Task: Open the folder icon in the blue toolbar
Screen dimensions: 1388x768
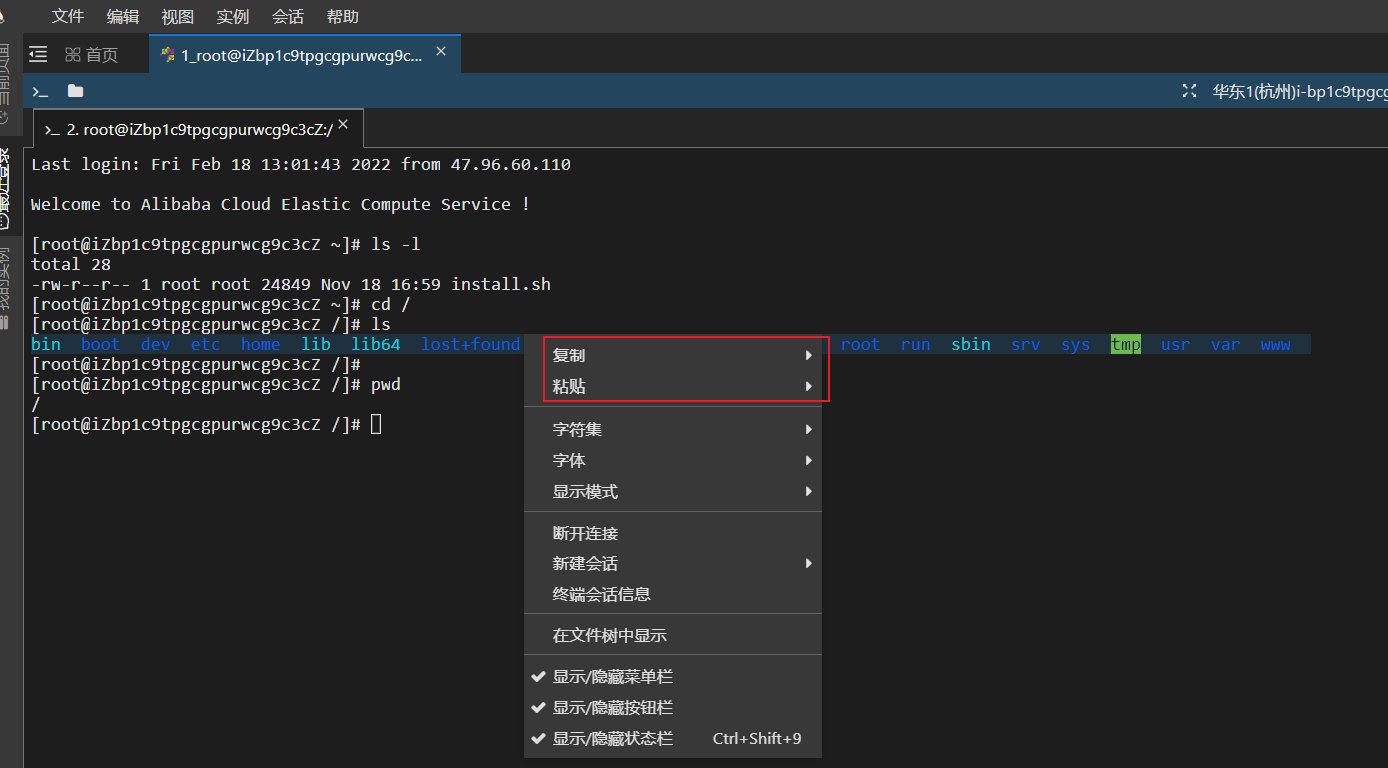Action: pos(75,91)
